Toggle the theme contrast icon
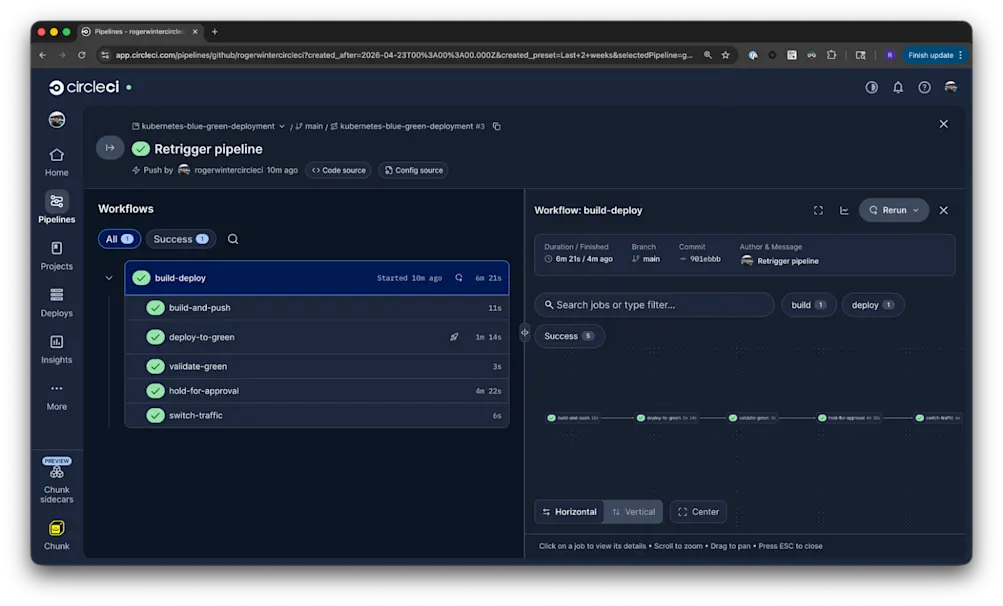 (871, 87)
